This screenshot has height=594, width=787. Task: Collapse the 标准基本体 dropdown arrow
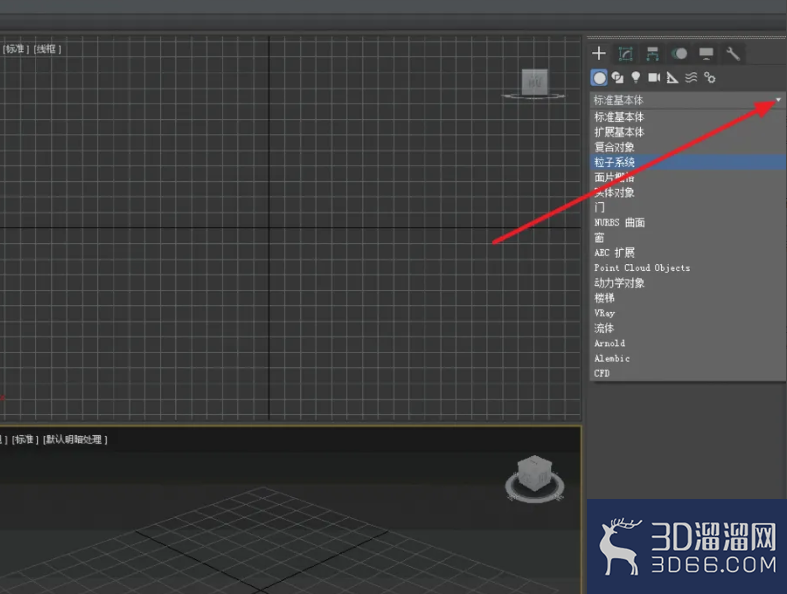pyautogui.click(x=778, y=100)
